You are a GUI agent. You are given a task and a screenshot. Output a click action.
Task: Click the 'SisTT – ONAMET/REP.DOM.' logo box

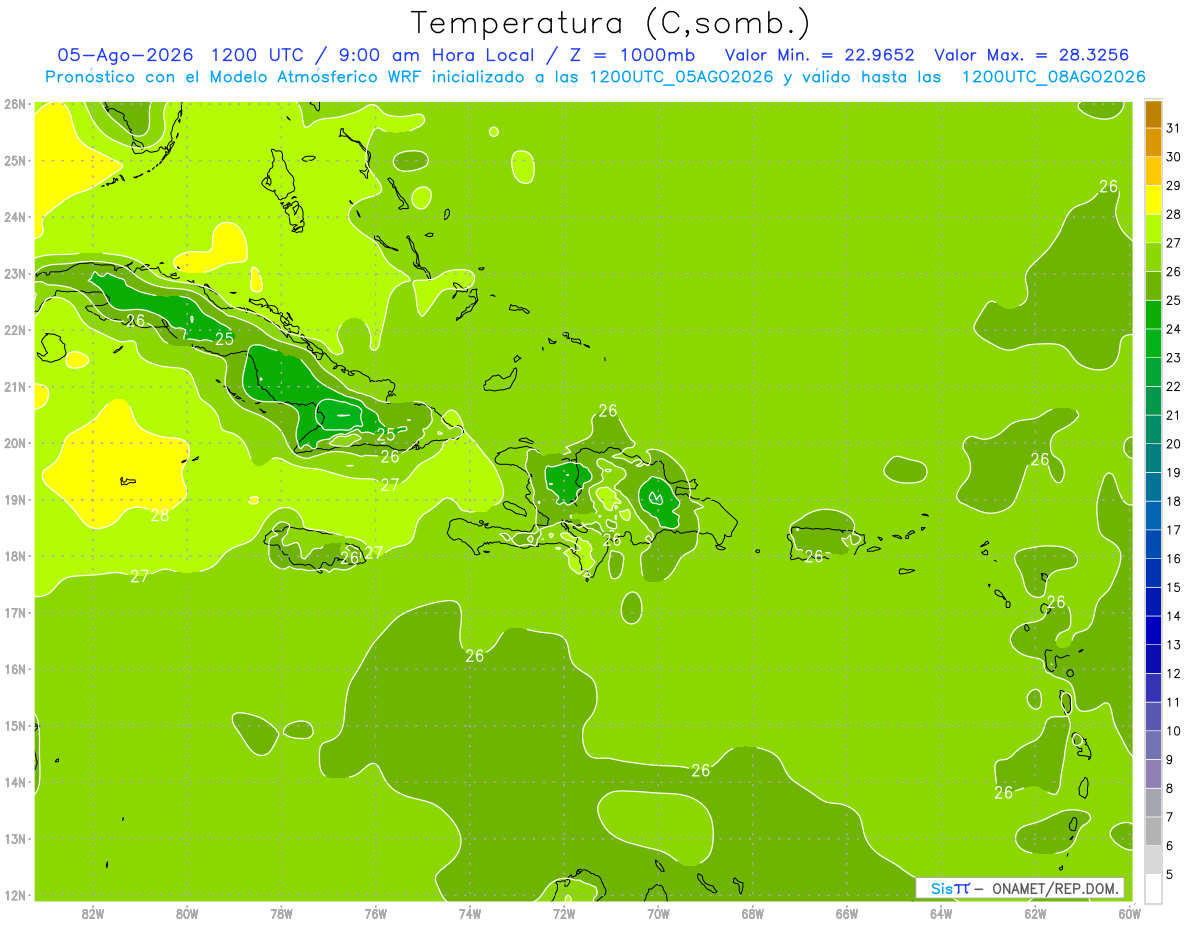pyautogui.click(x=1020, y=888)
